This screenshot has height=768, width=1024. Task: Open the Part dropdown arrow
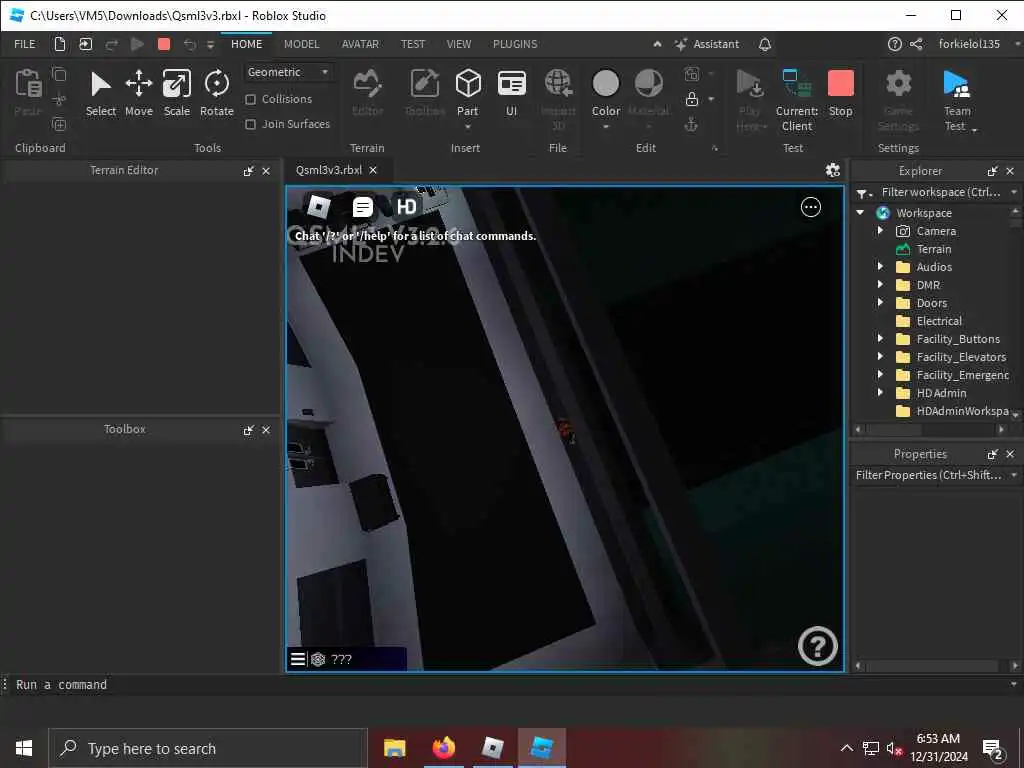click(468, 127)
